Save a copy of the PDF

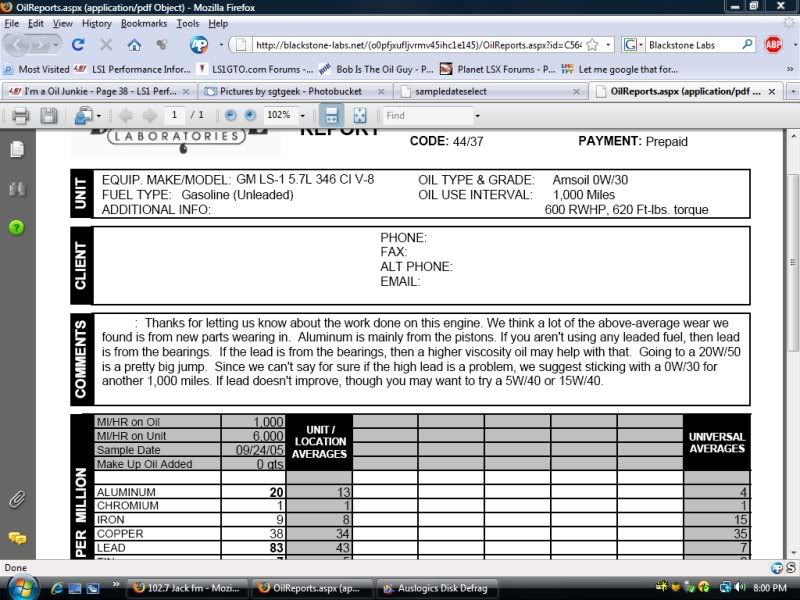(x=48, y=116)
